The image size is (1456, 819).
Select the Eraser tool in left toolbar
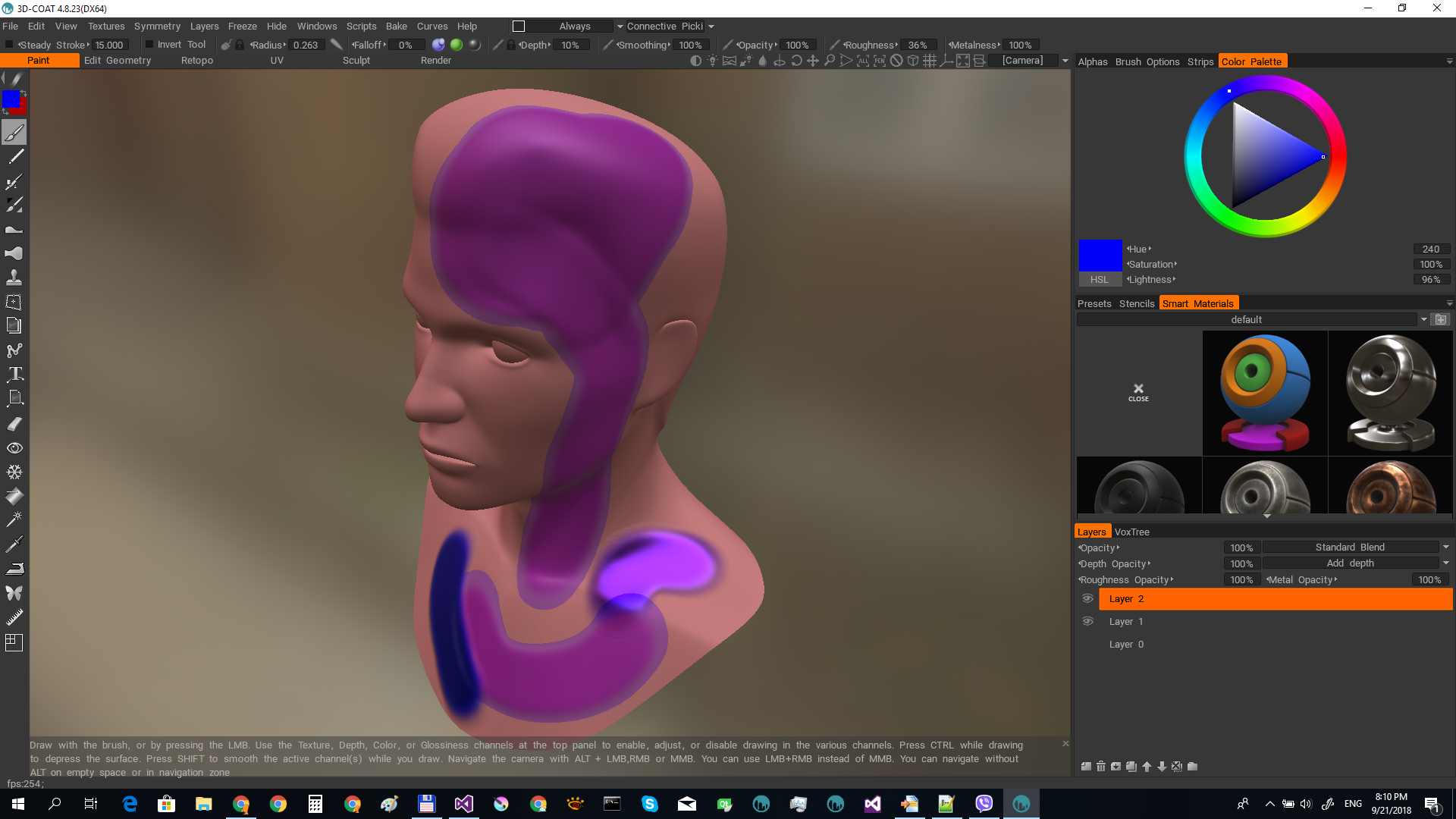[x=14, y=424]
